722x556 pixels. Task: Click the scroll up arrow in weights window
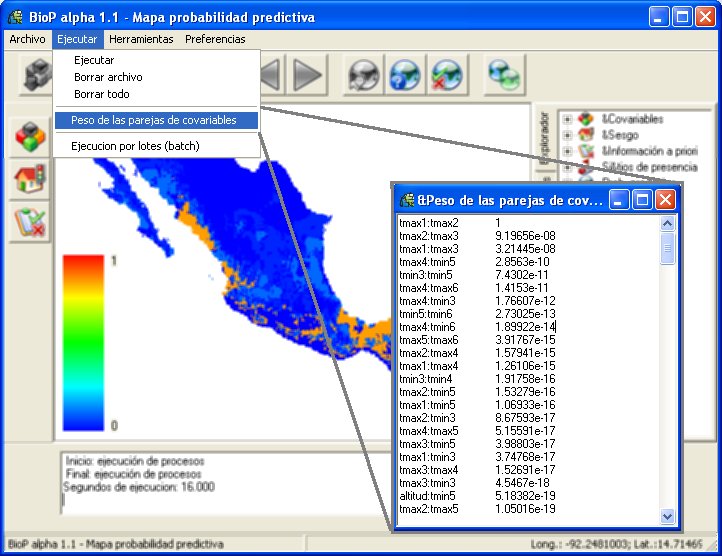667,223
